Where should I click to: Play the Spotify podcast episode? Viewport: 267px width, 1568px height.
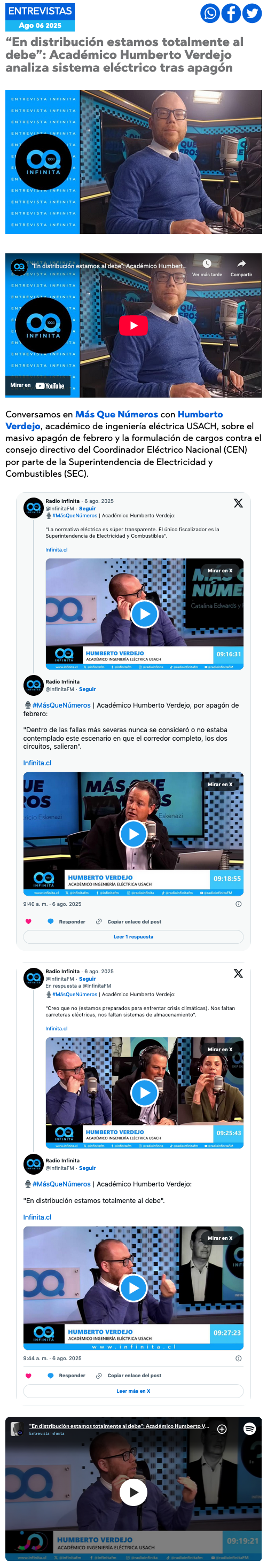[133, 1492]
